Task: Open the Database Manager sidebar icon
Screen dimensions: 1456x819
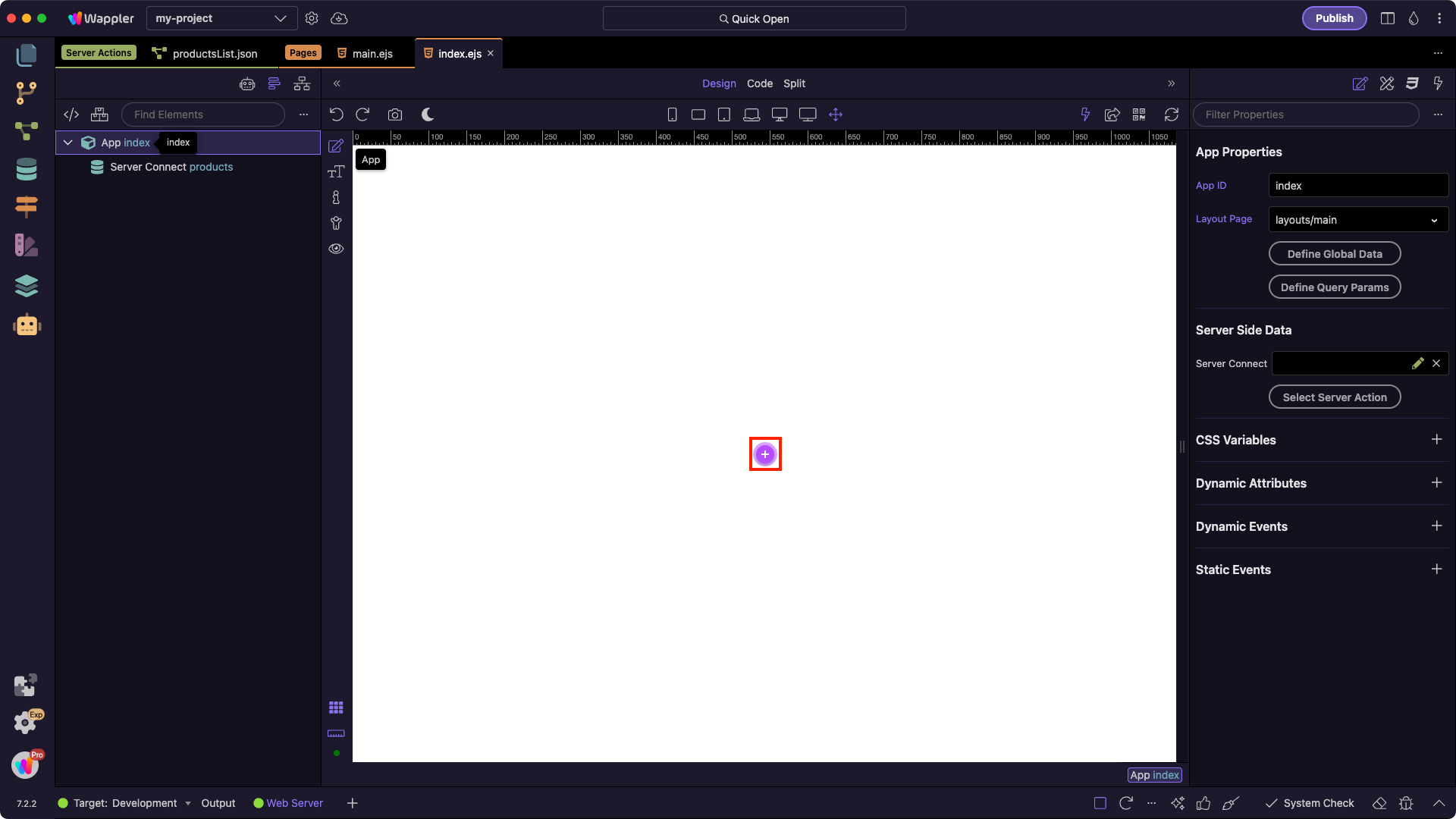Action: pos(27,169)
